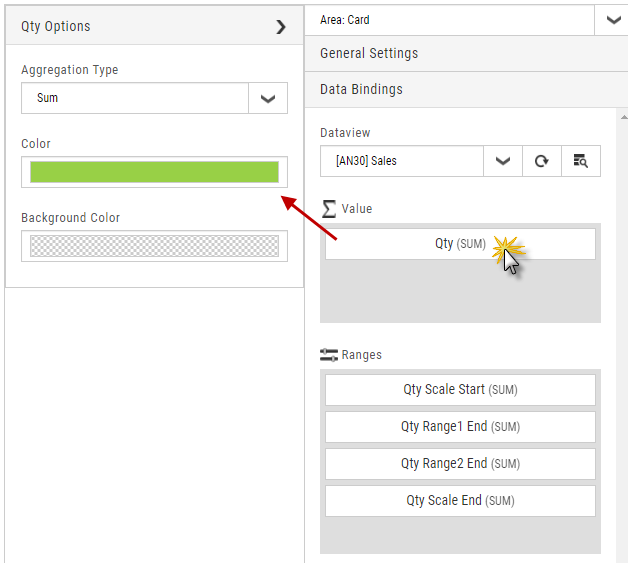The height and width of the screenshot is (563, 628).
Task: Select the Qty Scale Start (SUM) range
Action: pyautogui.click(x=460, y=390)
